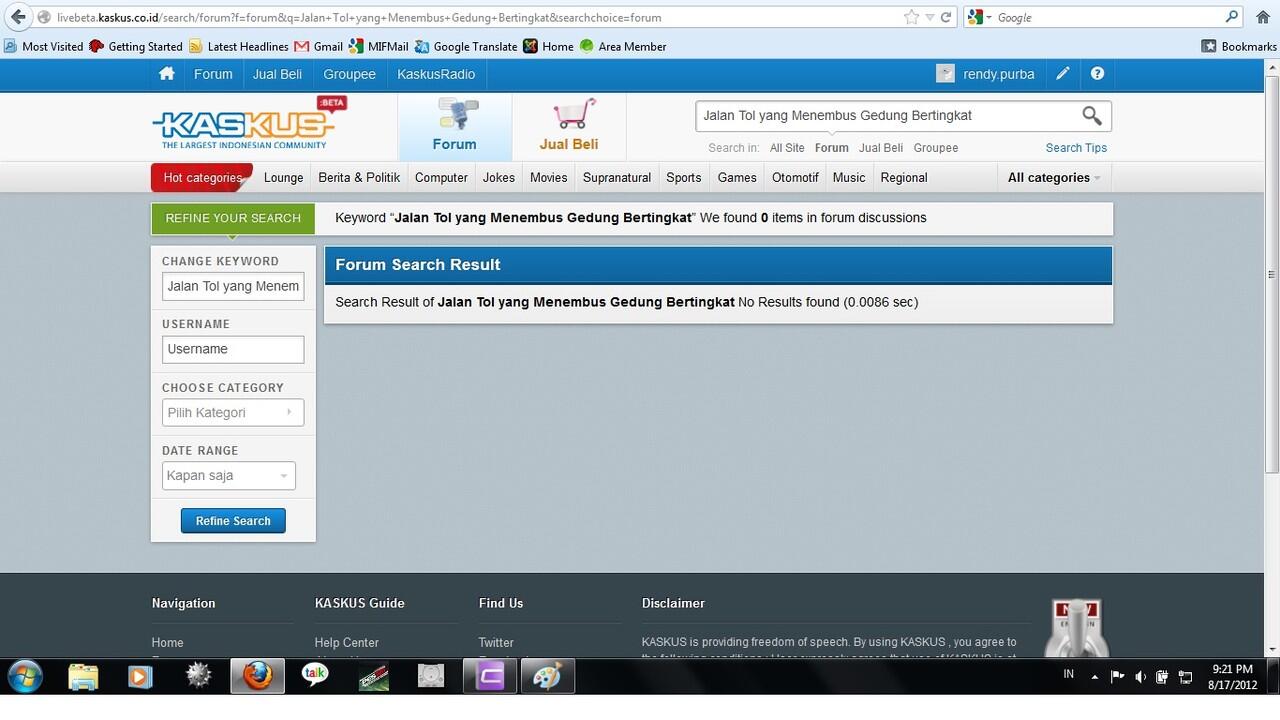This screenshot has height=720, width=1280.
Task: Open the Google search engine dropdown
Action: (x=979, y=17)
